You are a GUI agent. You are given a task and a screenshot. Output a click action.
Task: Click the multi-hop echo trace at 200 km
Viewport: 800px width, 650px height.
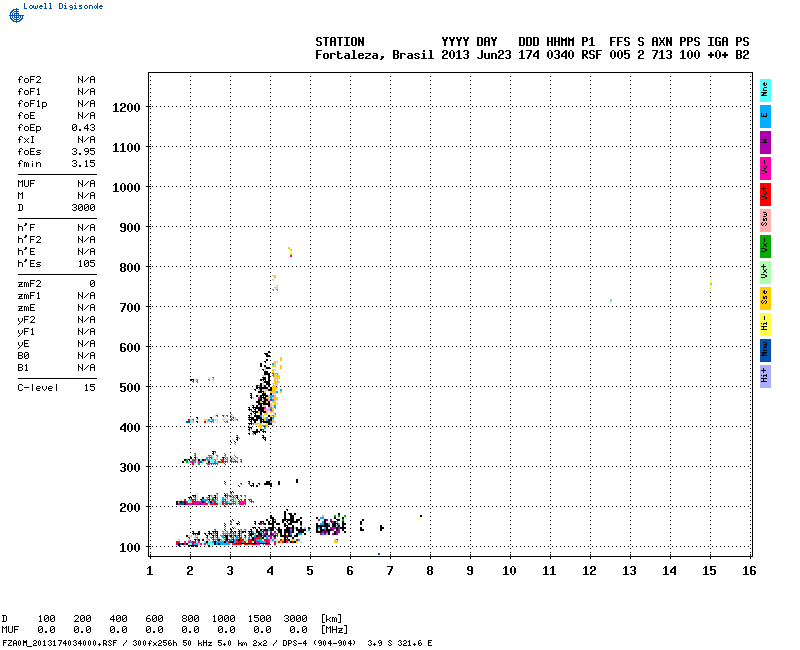click(x=214, y=499)
